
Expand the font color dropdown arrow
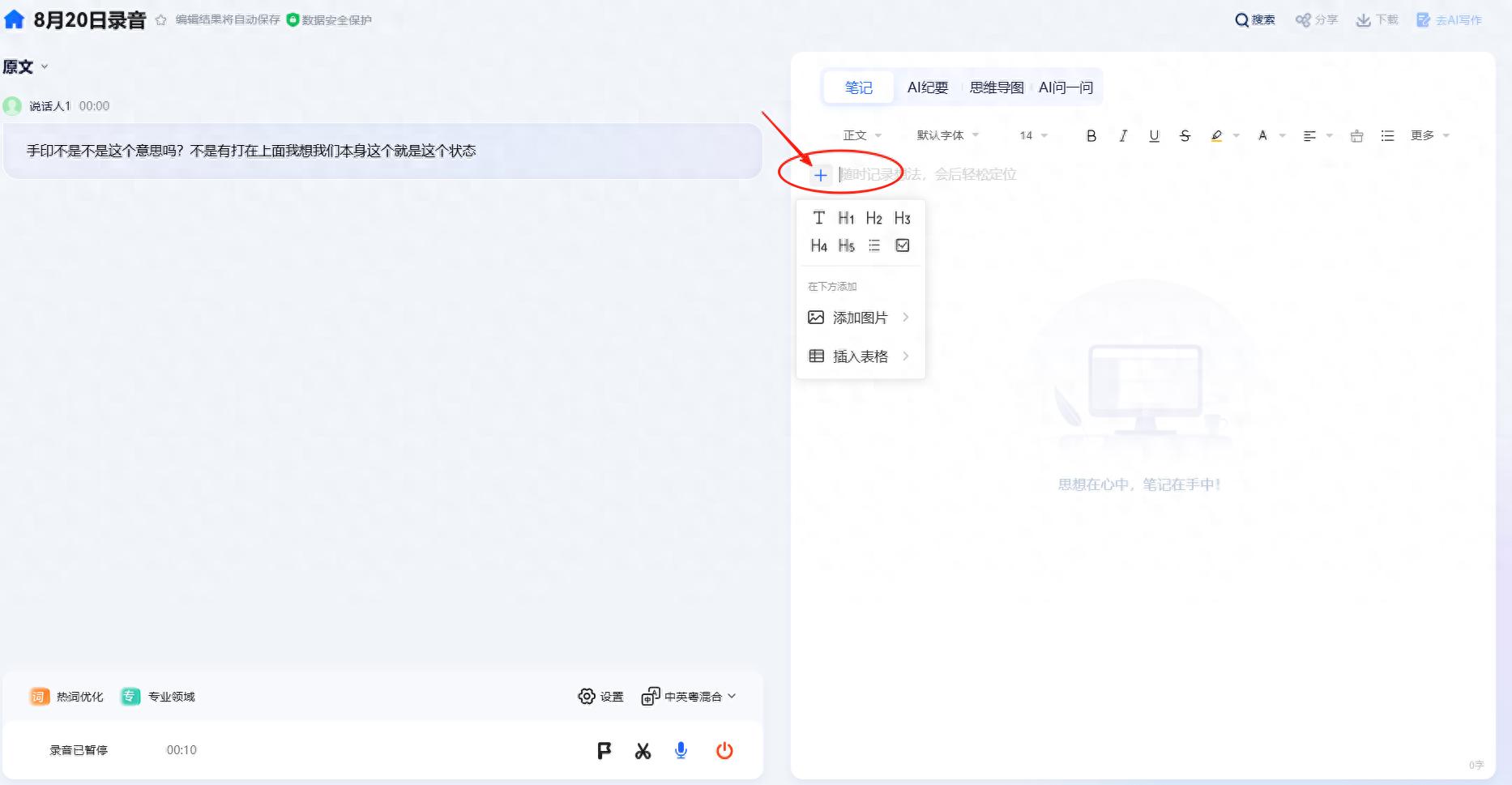[x=1282, y=136]
